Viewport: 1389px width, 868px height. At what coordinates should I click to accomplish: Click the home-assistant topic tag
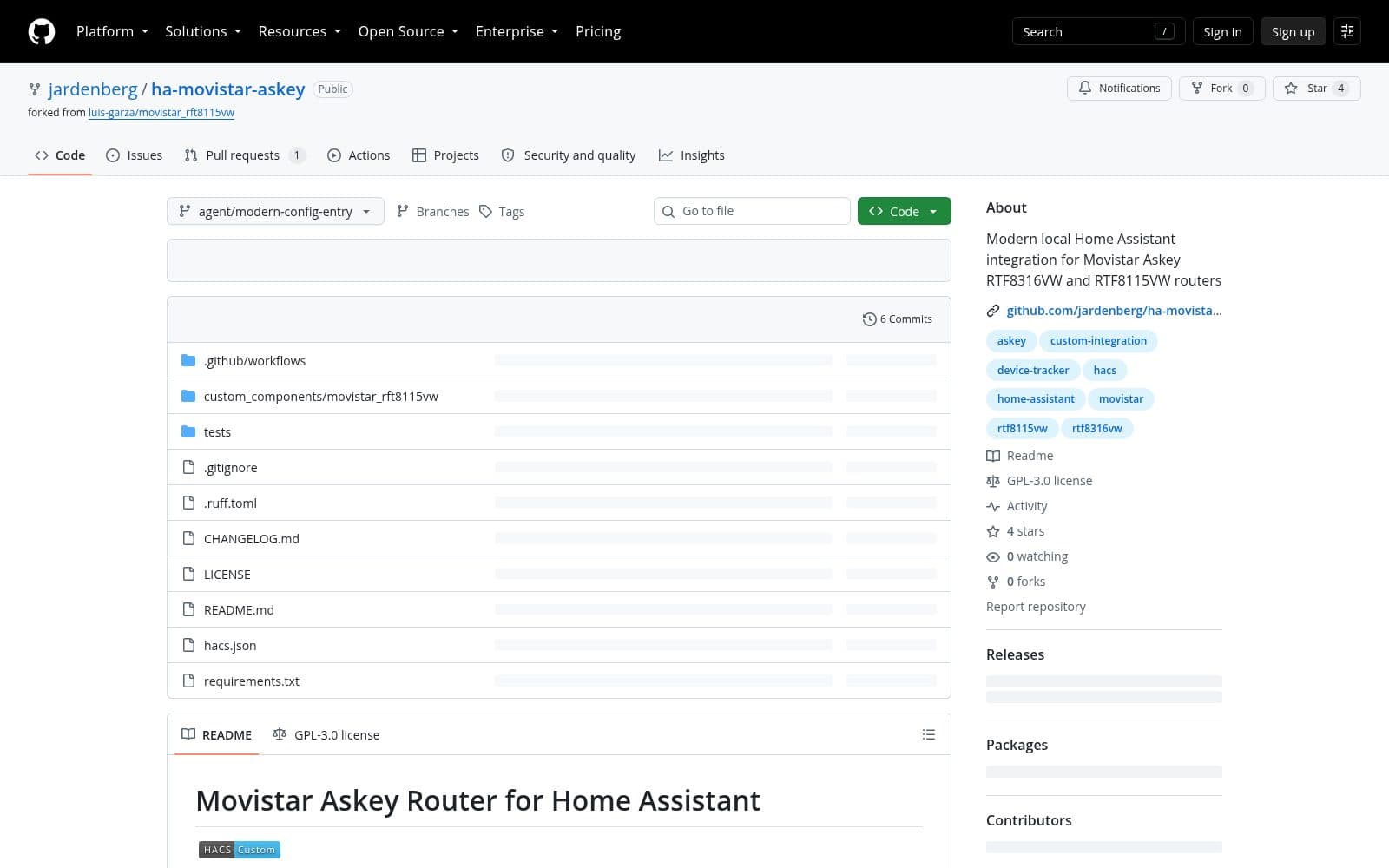coord(1036,399)
